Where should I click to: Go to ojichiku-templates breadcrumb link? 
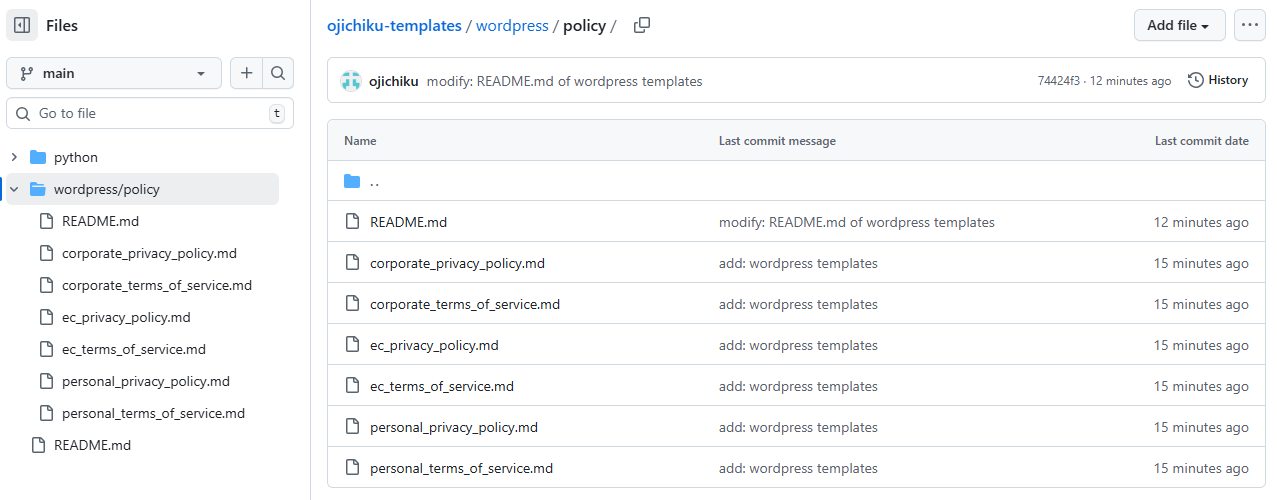394,26
